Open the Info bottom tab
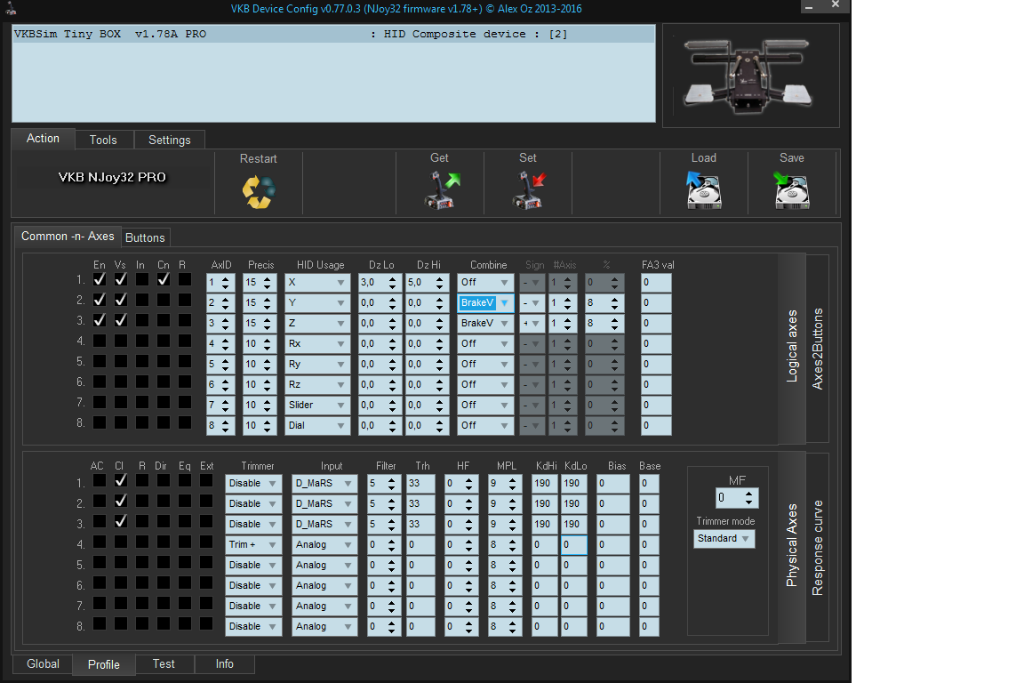 pos(225,664)
